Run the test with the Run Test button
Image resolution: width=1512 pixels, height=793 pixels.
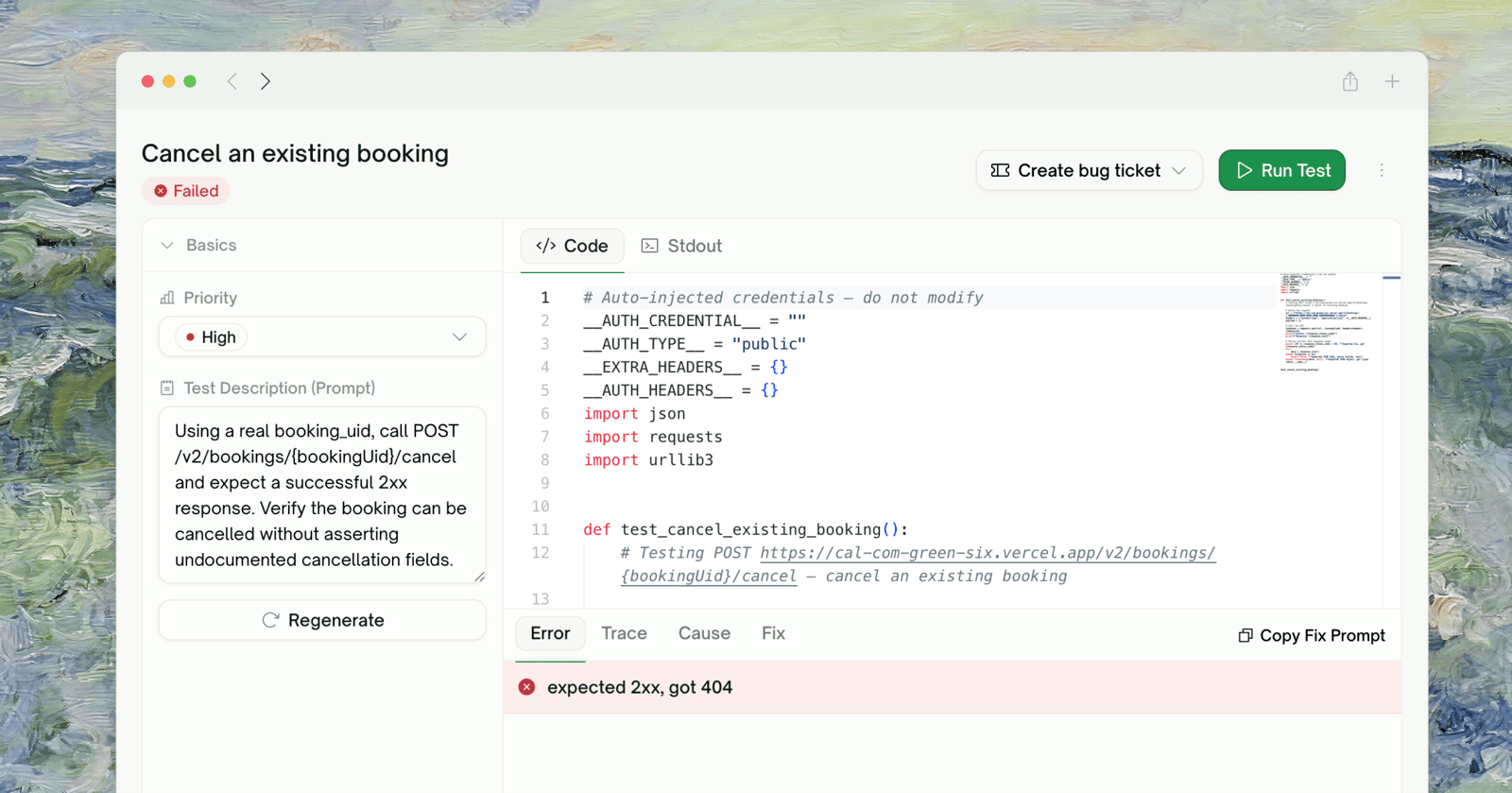click(x=1282, y=170)
